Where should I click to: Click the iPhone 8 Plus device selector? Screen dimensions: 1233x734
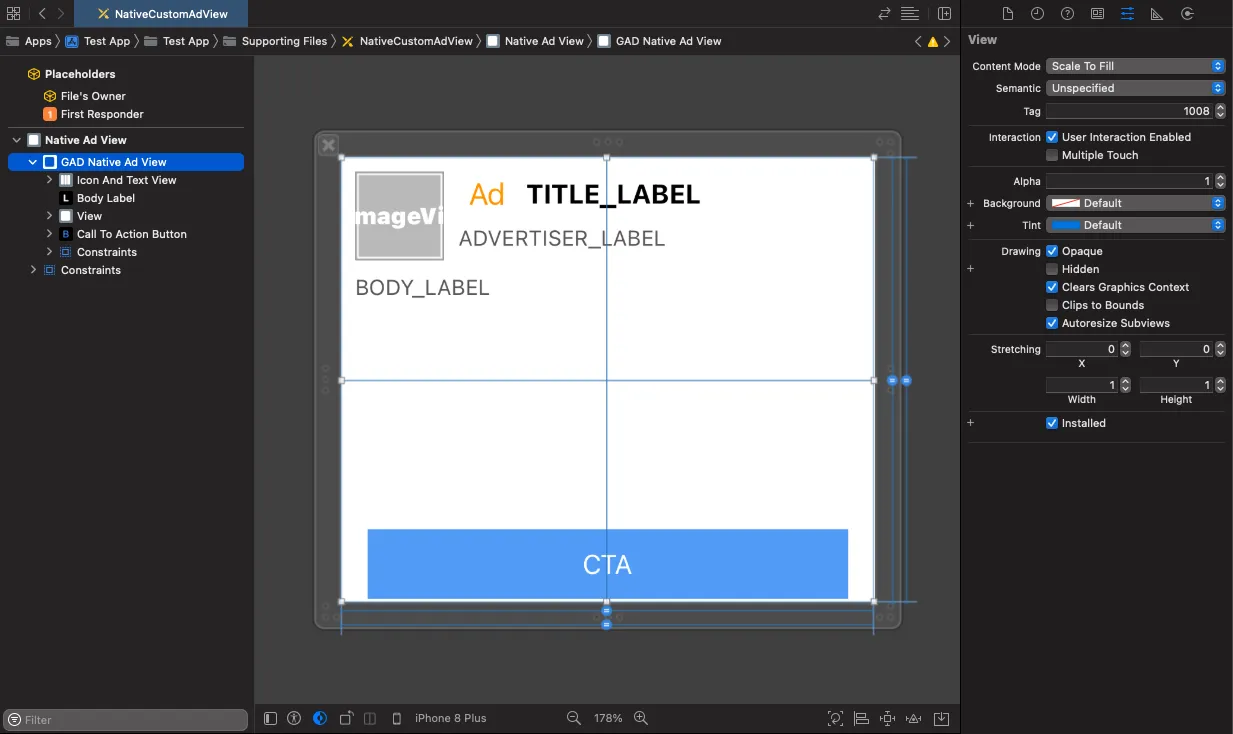450,718
